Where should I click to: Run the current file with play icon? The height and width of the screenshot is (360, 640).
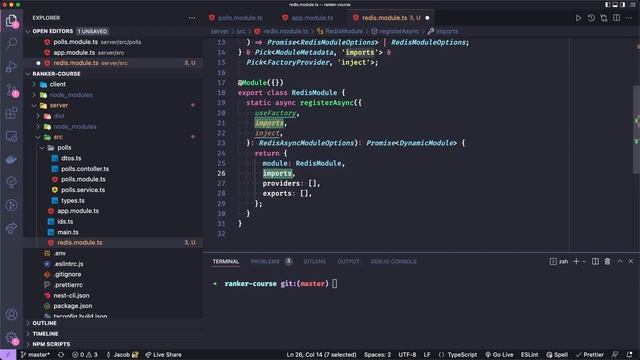pos(578,18)
